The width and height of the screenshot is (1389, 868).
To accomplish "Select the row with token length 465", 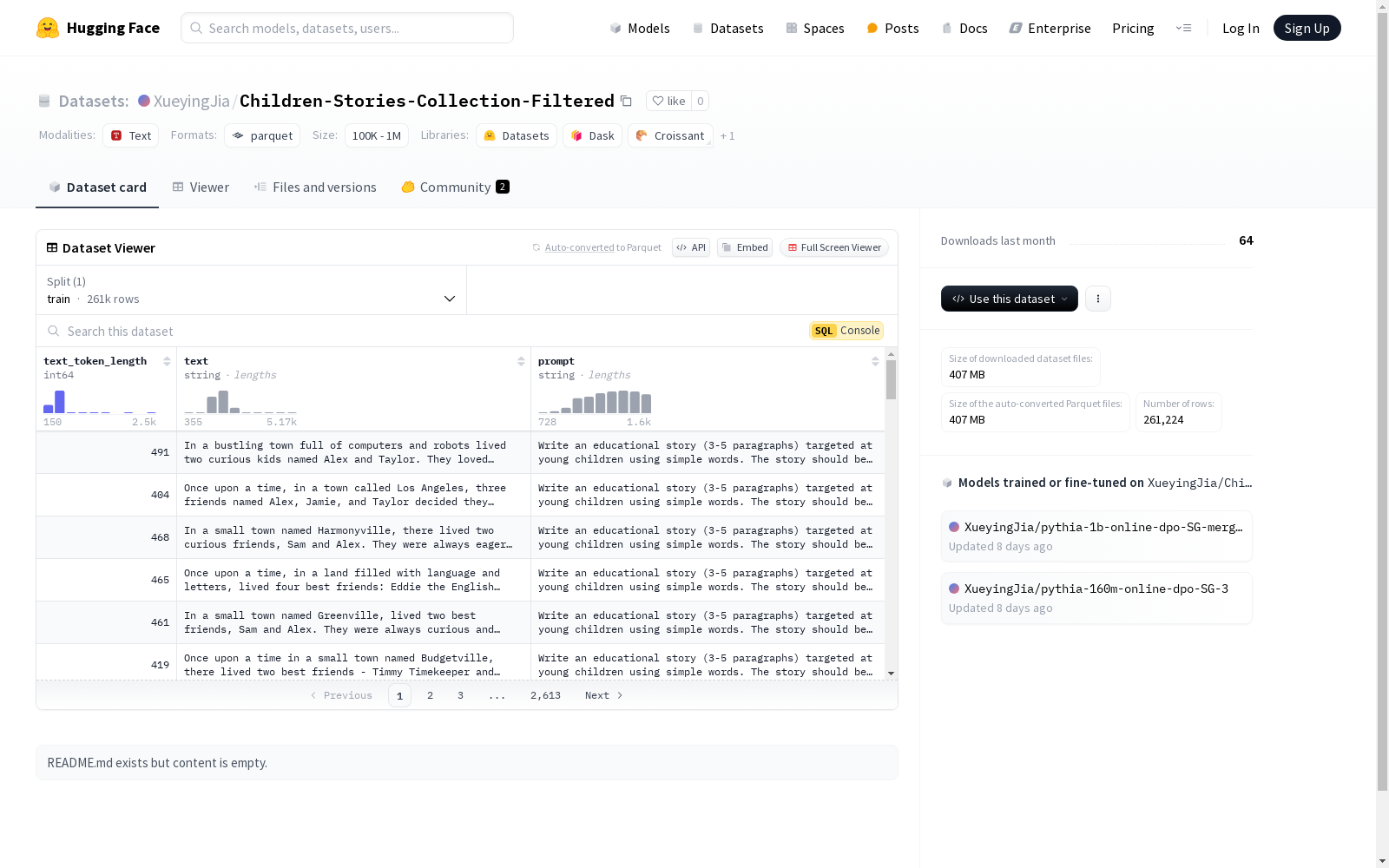I will [461, 580].
